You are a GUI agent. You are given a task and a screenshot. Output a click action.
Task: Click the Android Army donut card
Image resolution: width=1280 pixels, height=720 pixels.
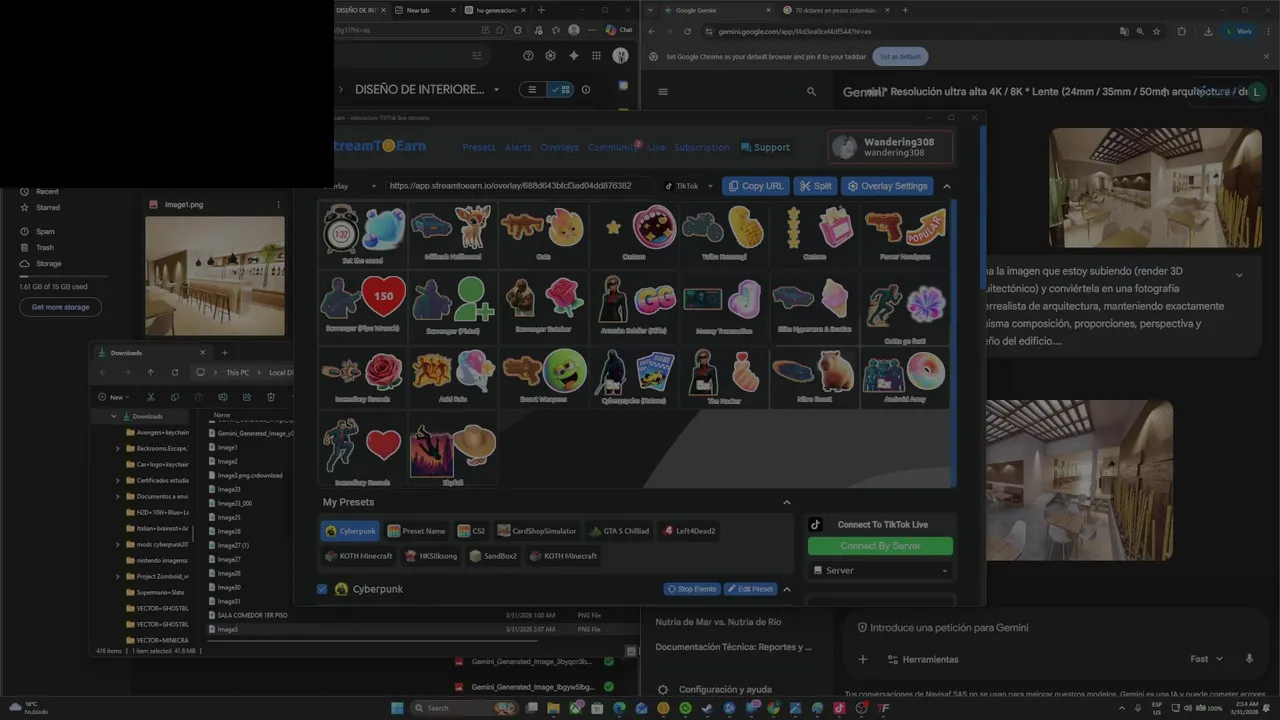pos(904,377)
